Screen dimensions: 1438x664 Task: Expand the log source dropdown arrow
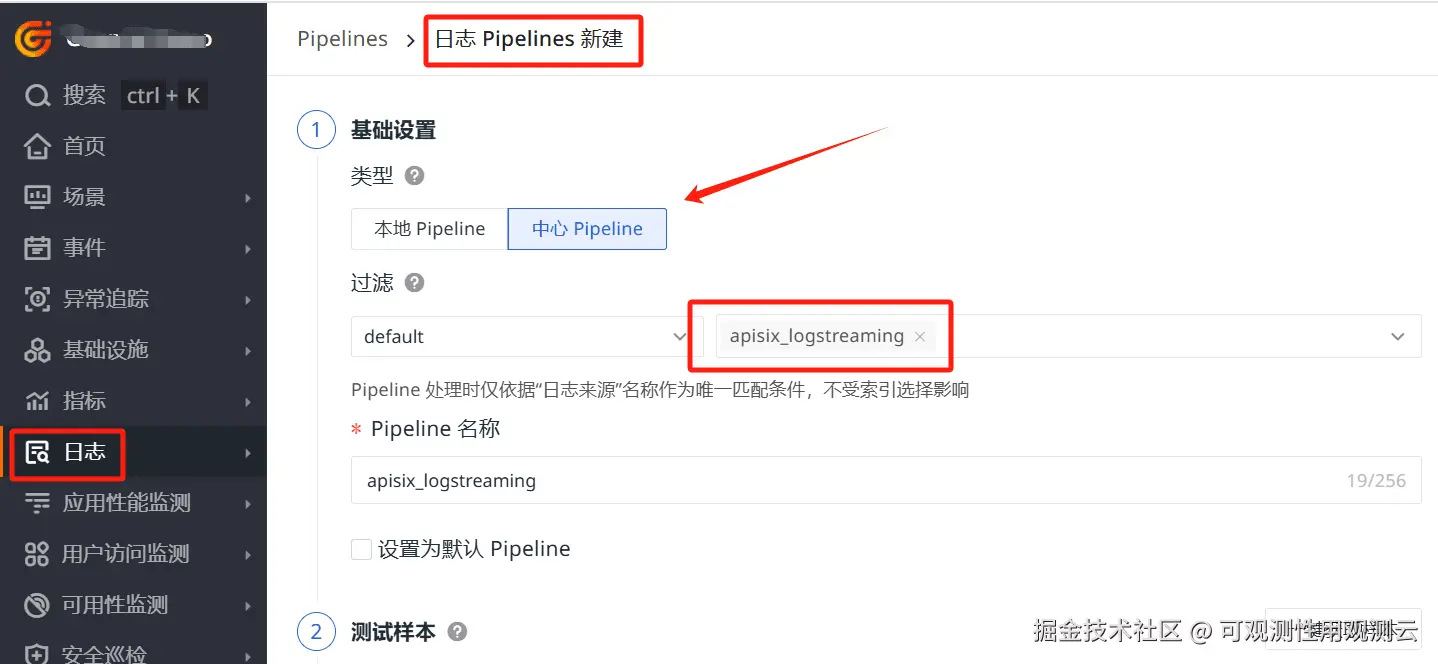tap(1397, 337)
